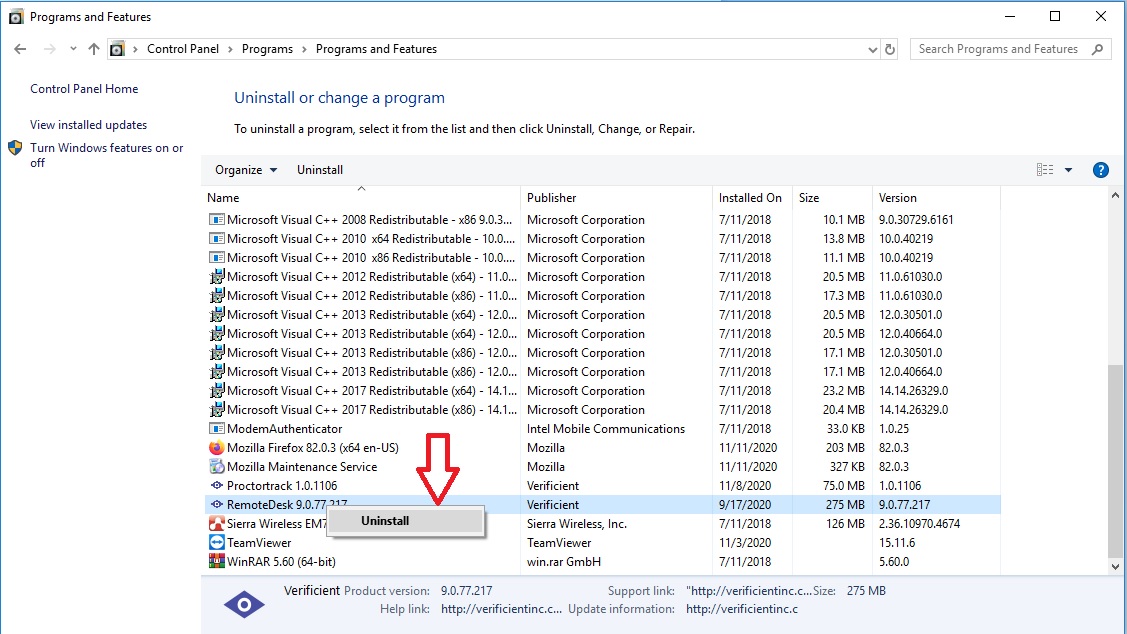
Task: Click Visual C++ 2010 x86 icon
Action: pyautogui.click(x=216, y=257)
